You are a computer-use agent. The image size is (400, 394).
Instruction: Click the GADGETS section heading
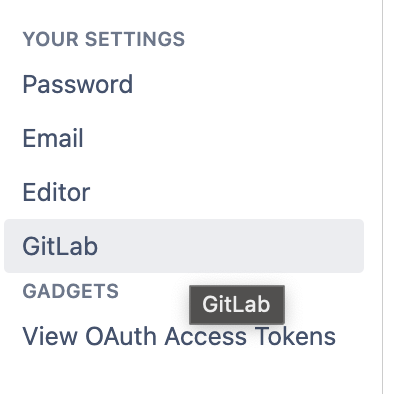[x=71, y=291]
